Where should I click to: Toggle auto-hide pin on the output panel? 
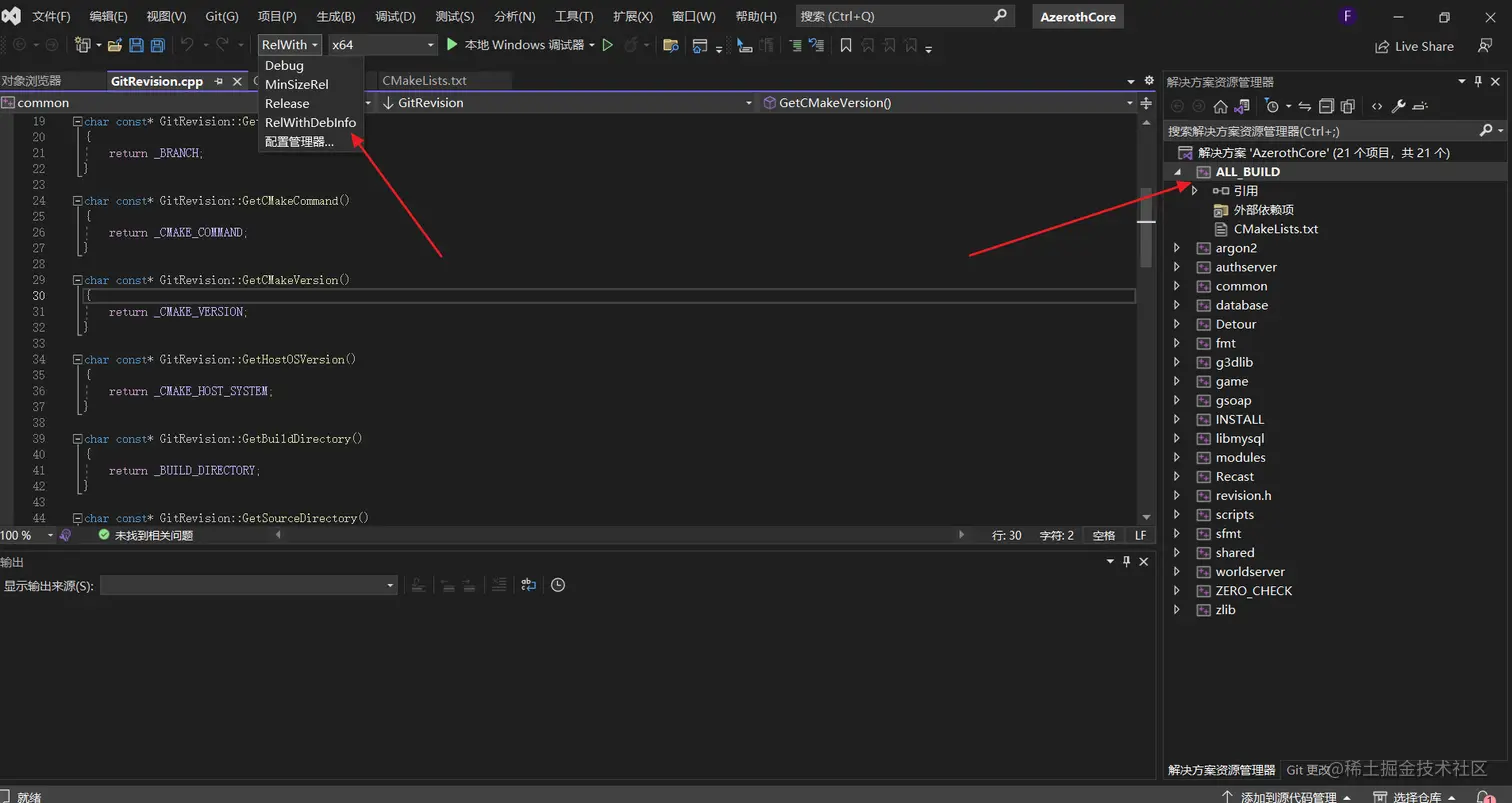click(1127, 562)
